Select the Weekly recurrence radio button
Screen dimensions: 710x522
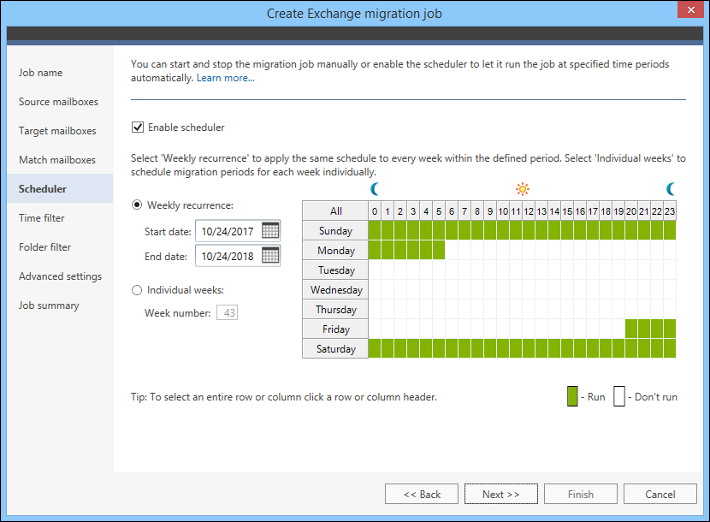point(137,205)
